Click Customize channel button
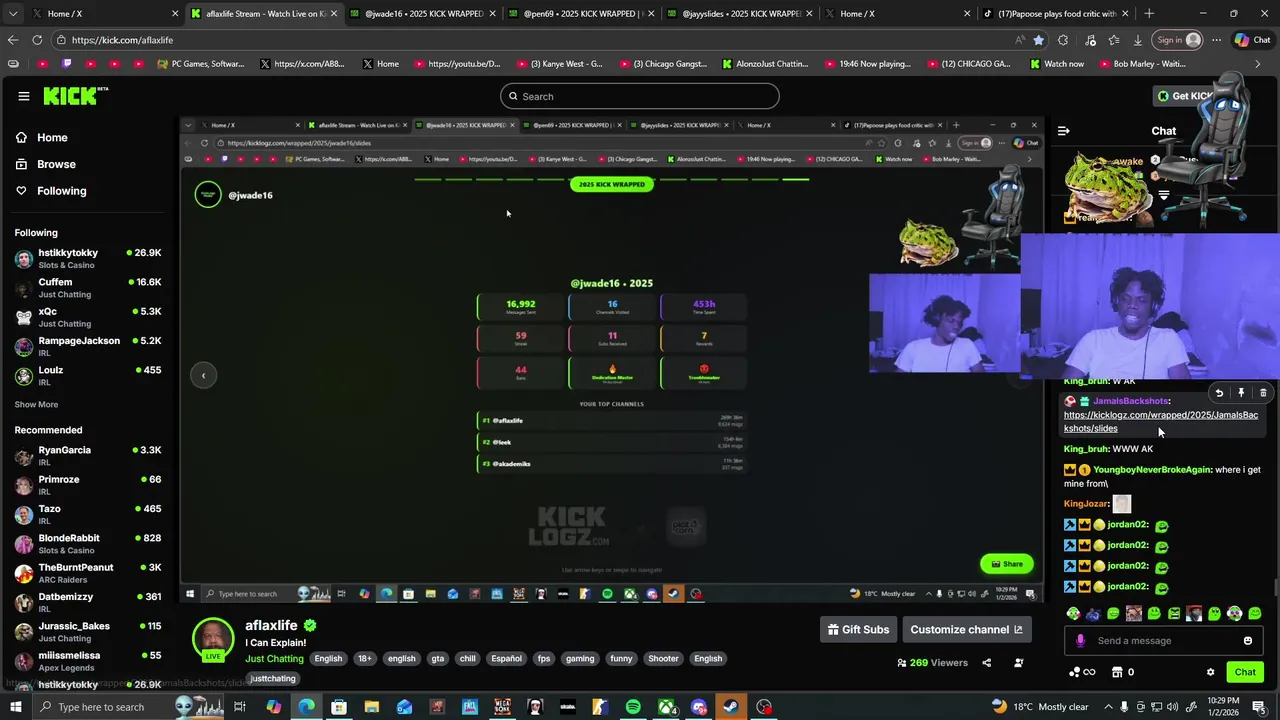 966,630
